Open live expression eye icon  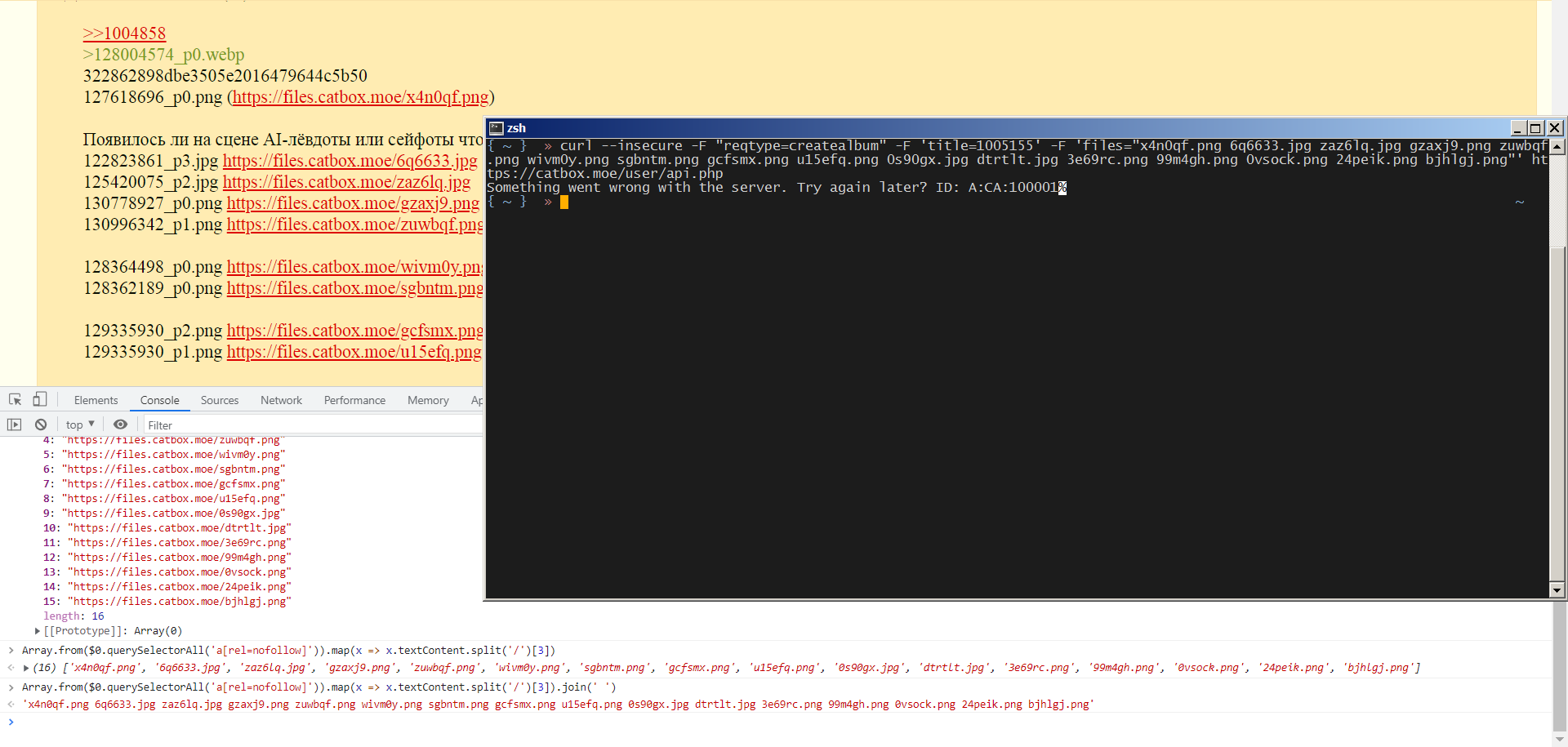coord(120,425)
